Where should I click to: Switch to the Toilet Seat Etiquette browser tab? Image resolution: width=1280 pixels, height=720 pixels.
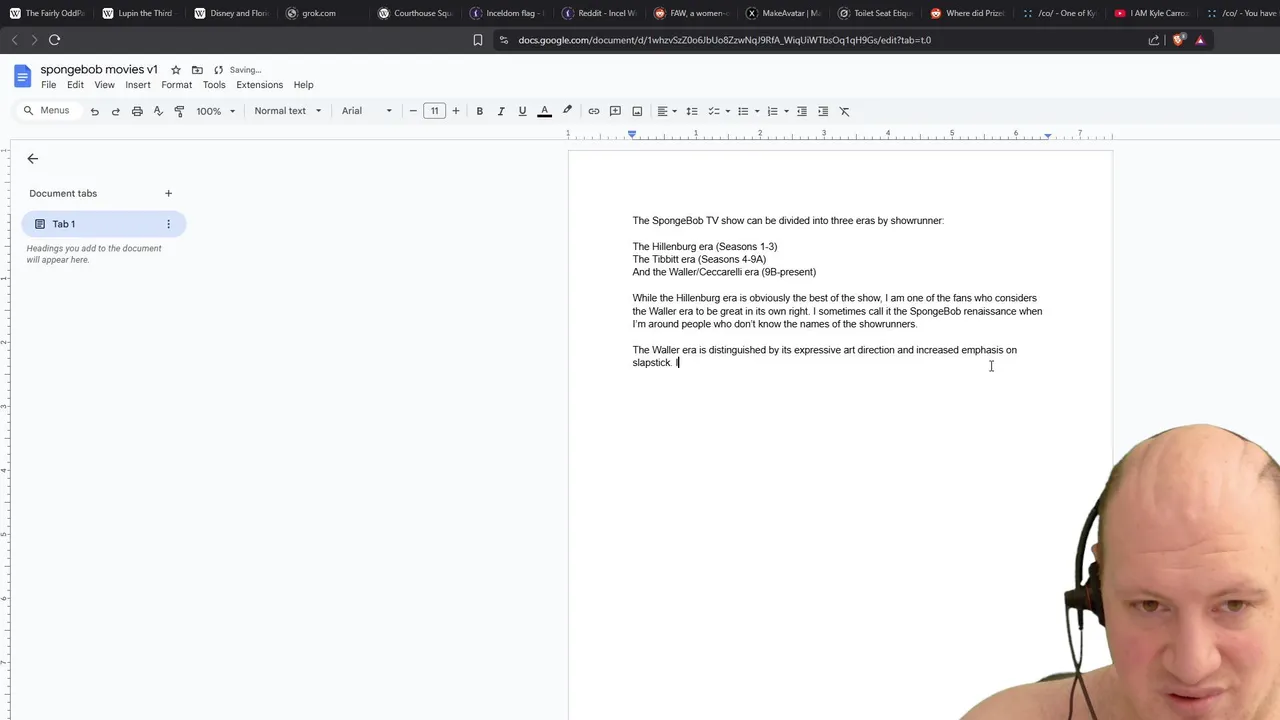tap(877, 13)
